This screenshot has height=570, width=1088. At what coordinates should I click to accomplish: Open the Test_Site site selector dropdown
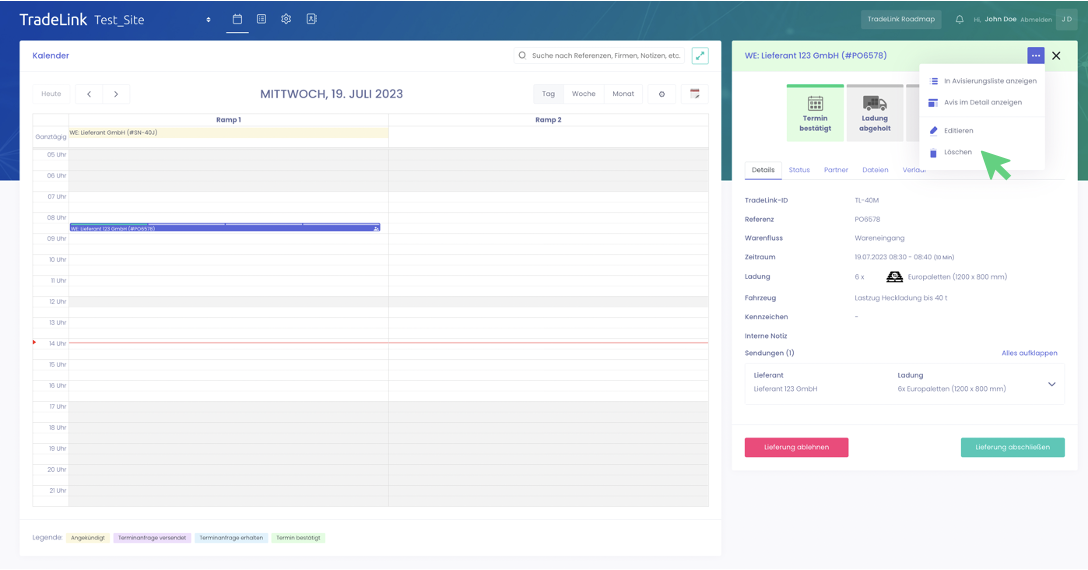[x=208, y=20]
